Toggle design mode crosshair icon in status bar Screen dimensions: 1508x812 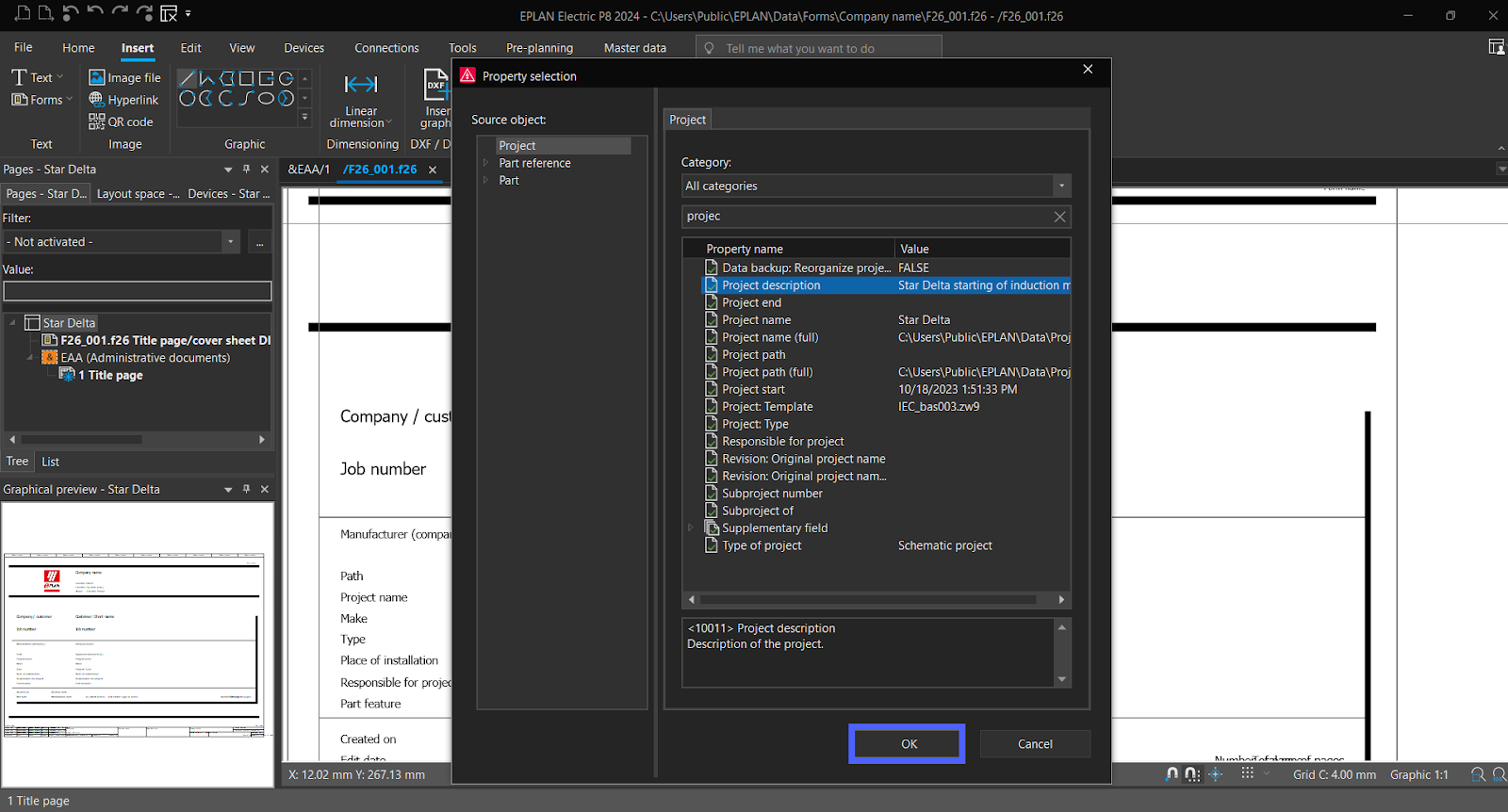pyautogui.click(x=1216, y=774)
